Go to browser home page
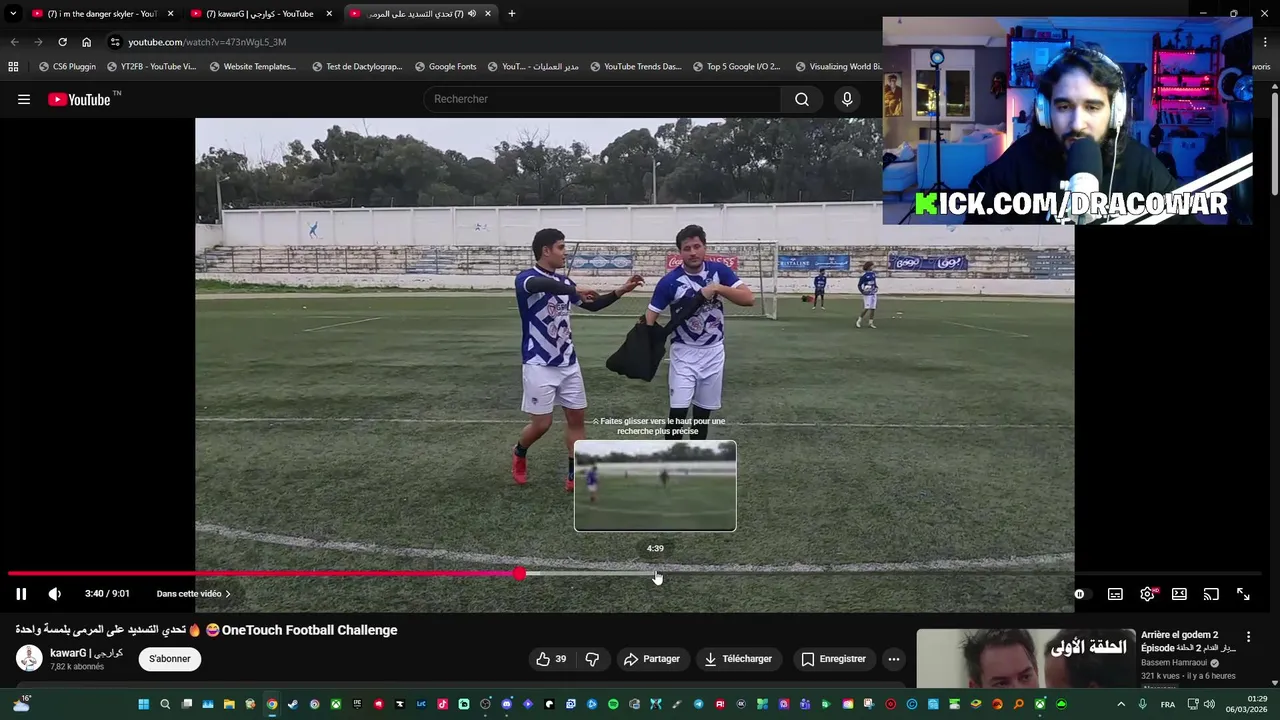This screenshot has height=720, width=1280. point(86,42)
